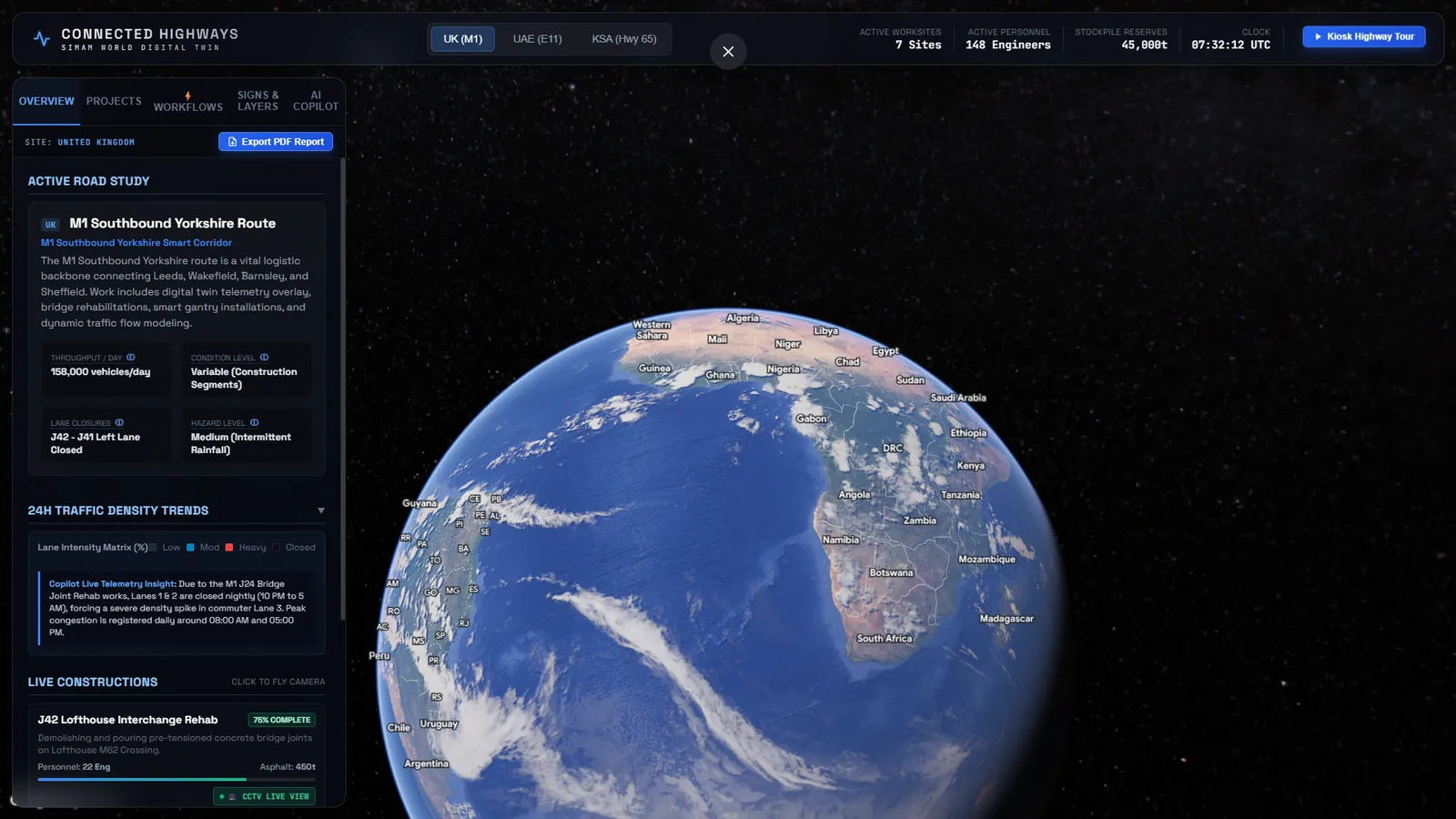Click the Closed legend swatch
The width and height of the screenshot is (1456, 819).
pyautogui.click(x=277, y=548)
